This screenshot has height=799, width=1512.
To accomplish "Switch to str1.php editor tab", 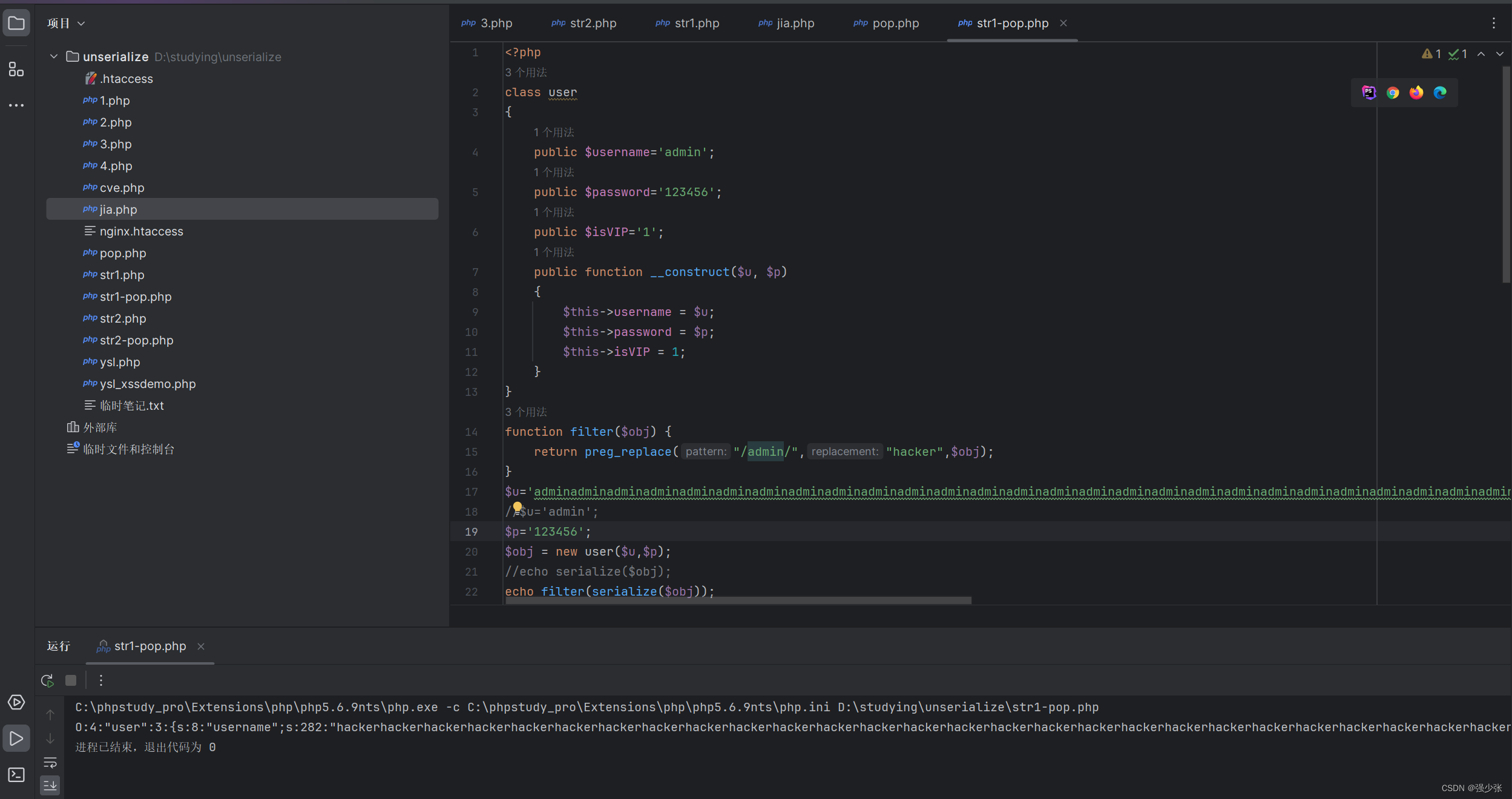I will click(687, 23).
